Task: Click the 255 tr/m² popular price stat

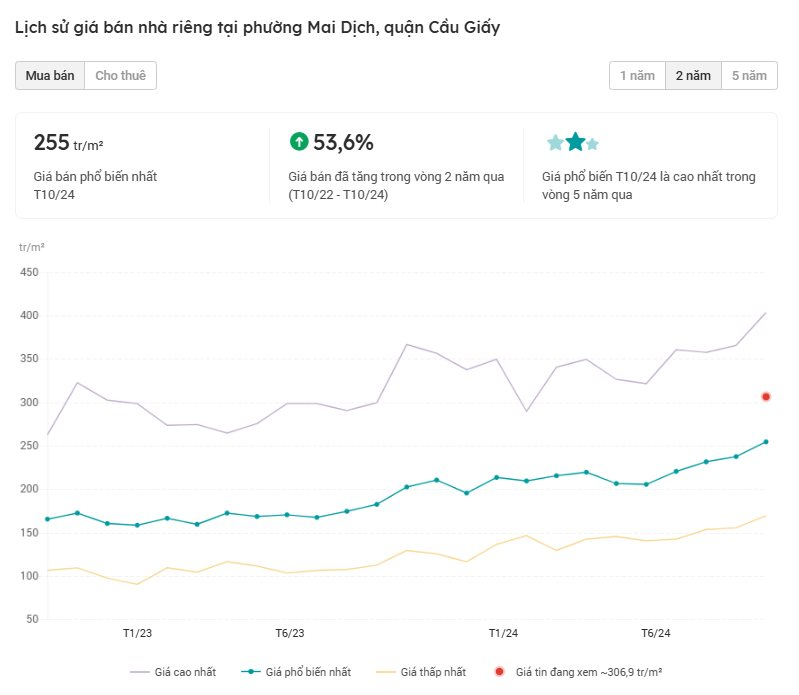Action: (69, 143)
